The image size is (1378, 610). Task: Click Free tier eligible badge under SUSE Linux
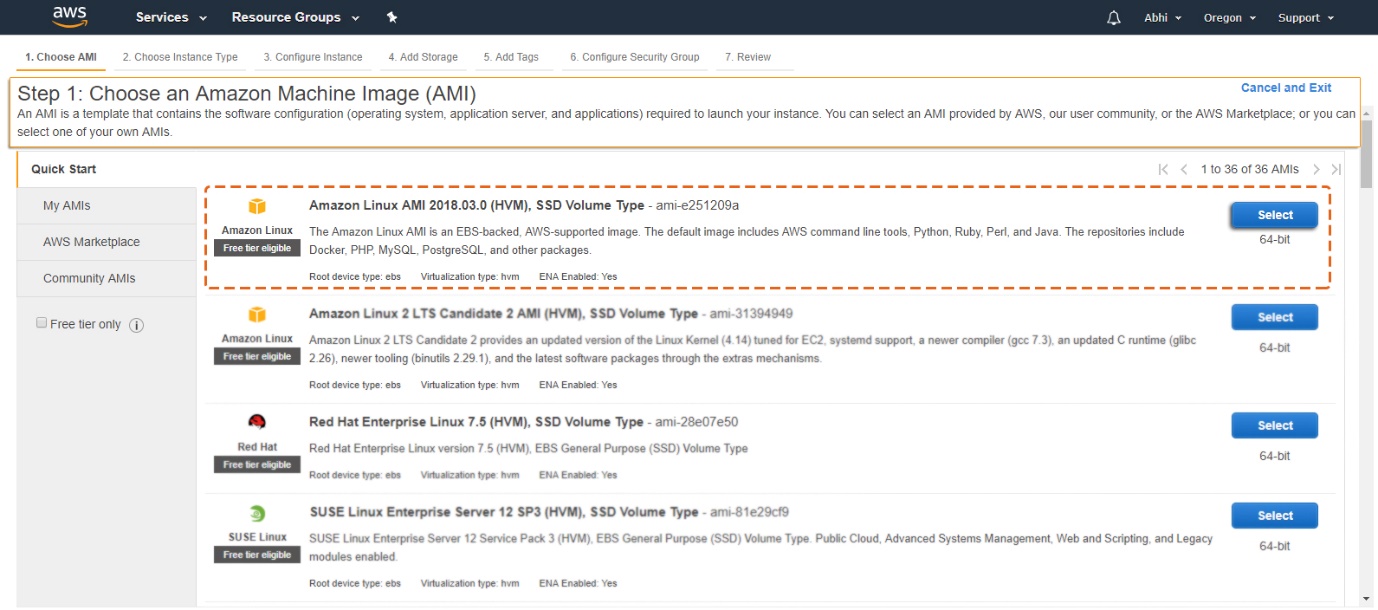[x=257, y=555]
